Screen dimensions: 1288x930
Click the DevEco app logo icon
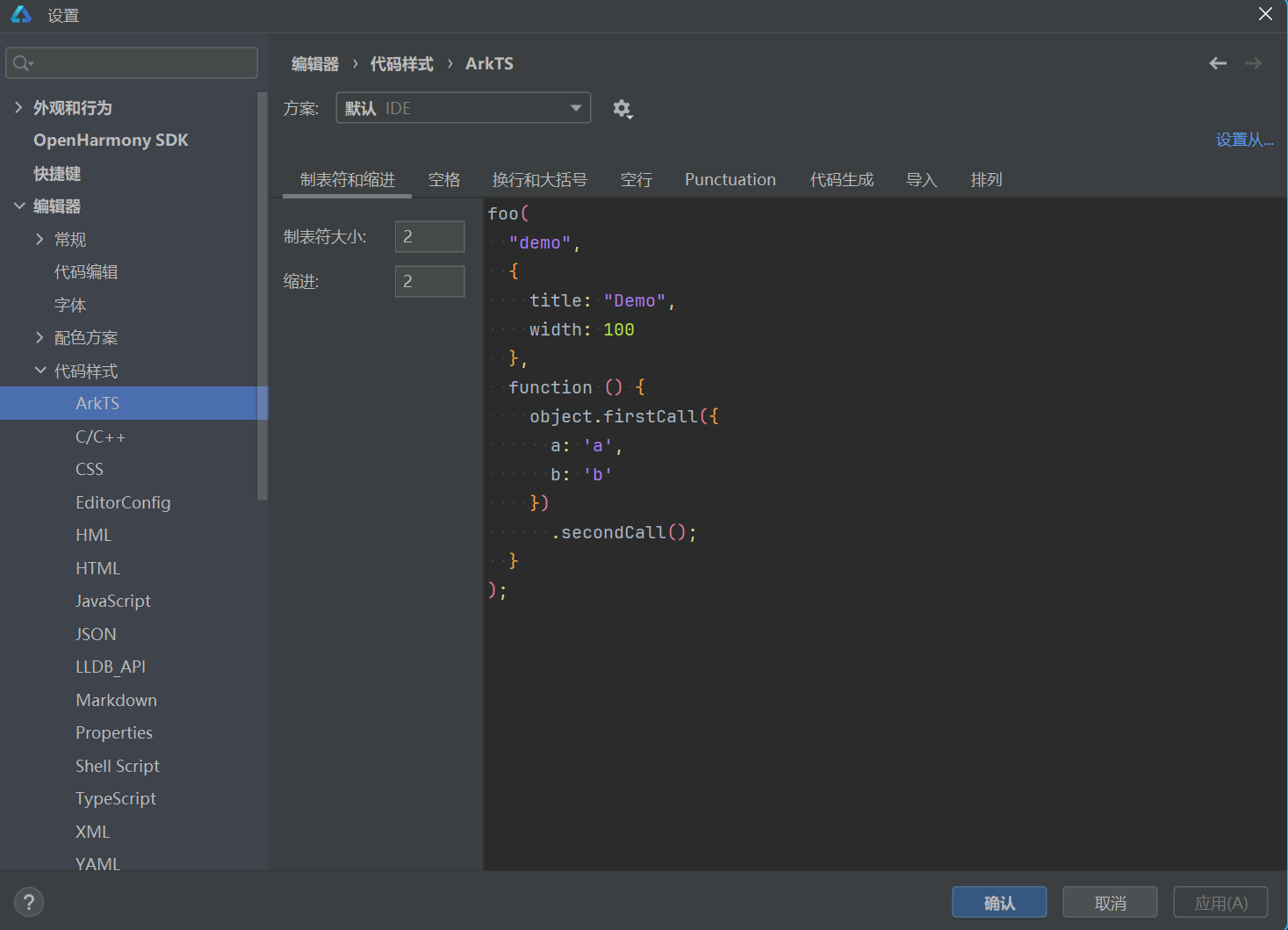21,14
